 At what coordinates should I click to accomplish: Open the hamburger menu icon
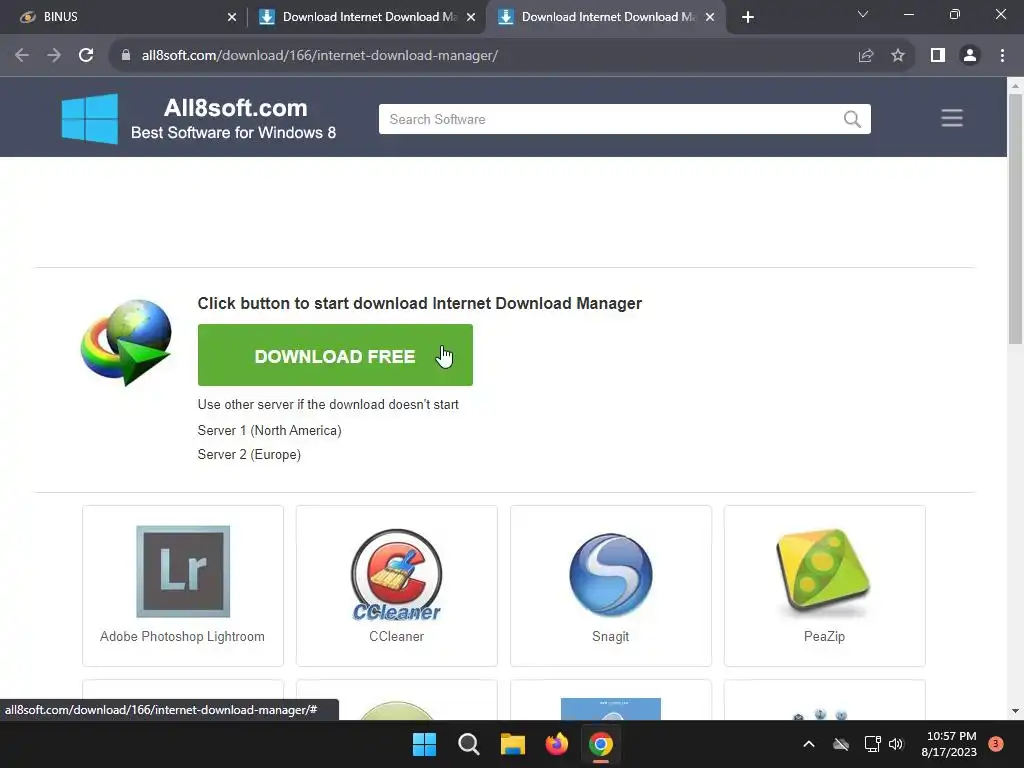pos(952,118)
